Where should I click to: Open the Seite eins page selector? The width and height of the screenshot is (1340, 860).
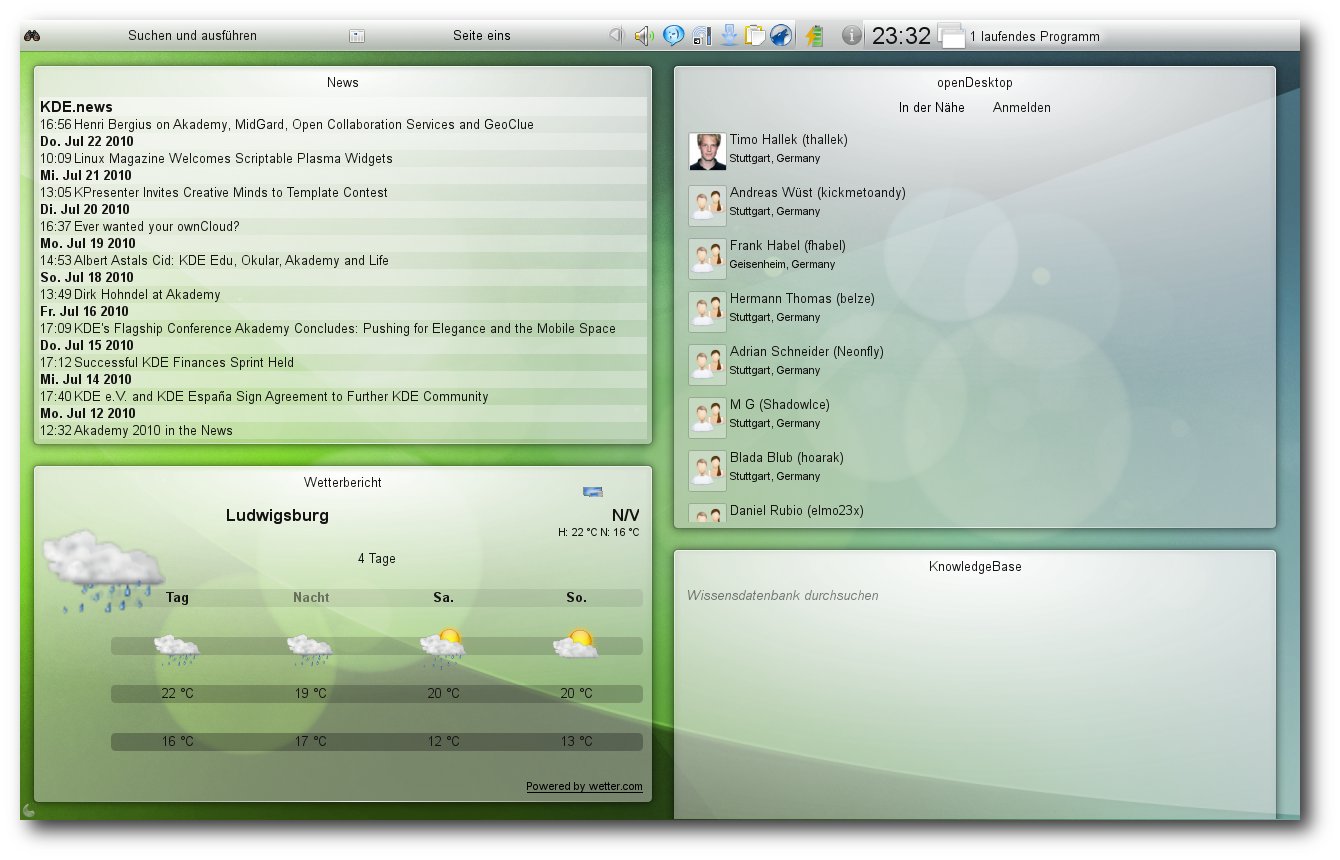pyautogui.click(x=482, y=36)
